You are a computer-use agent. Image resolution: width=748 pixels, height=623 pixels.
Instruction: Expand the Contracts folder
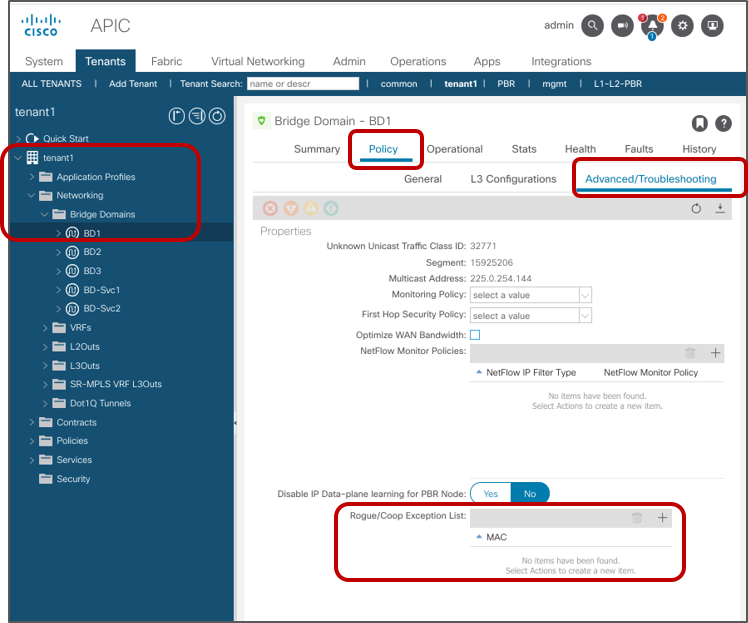click(x=31, y=422)
